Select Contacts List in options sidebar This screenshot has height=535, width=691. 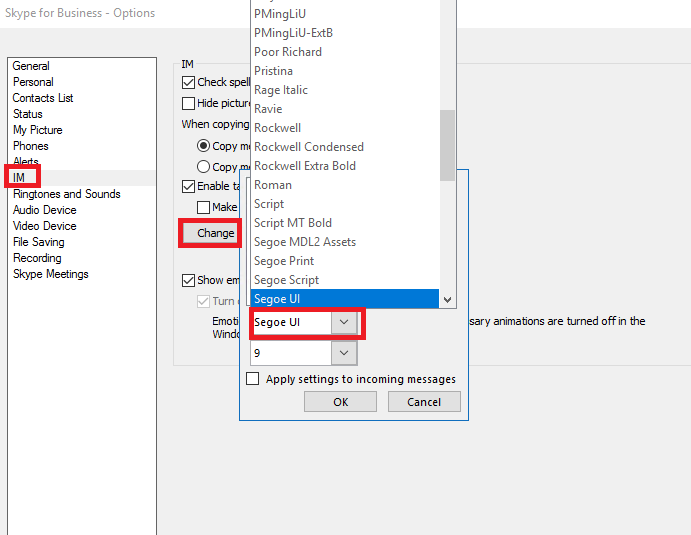43,98
